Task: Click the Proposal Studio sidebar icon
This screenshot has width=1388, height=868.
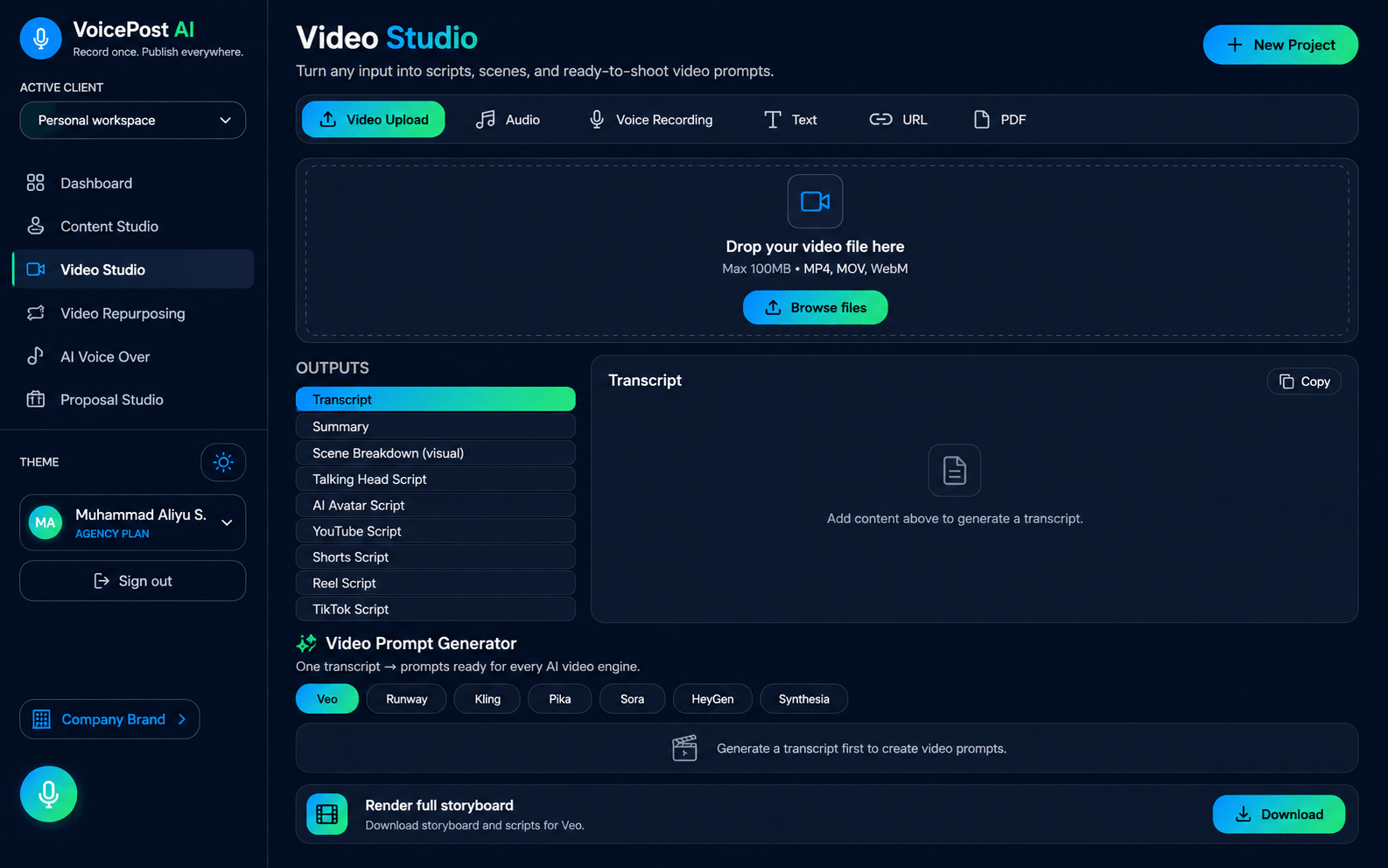Action: click(36, 399)
